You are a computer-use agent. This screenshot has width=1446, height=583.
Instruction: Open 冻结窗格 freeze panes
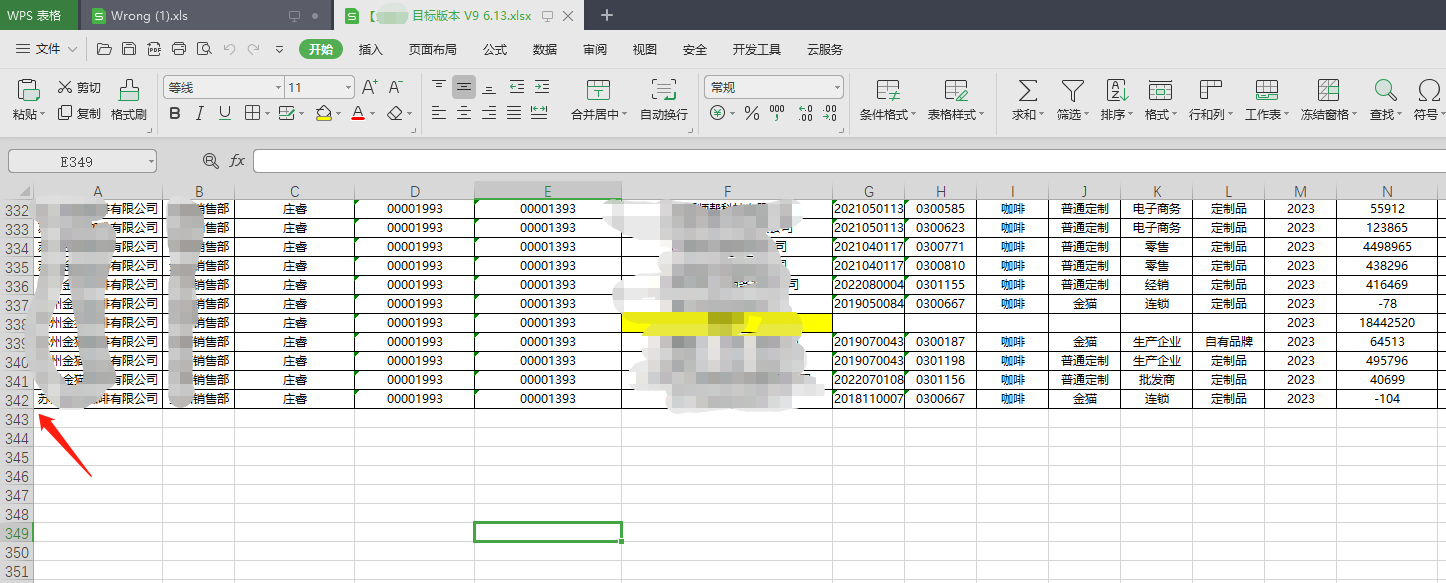coord(1328,101)
